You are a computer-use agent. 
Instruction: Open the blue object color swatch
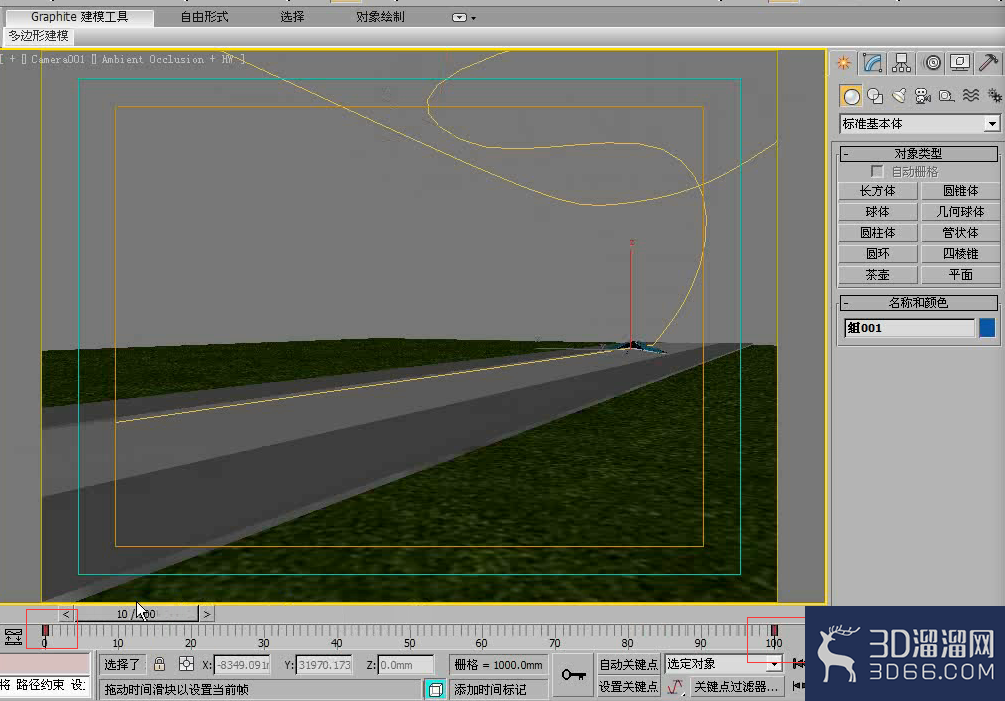[988, 327]
